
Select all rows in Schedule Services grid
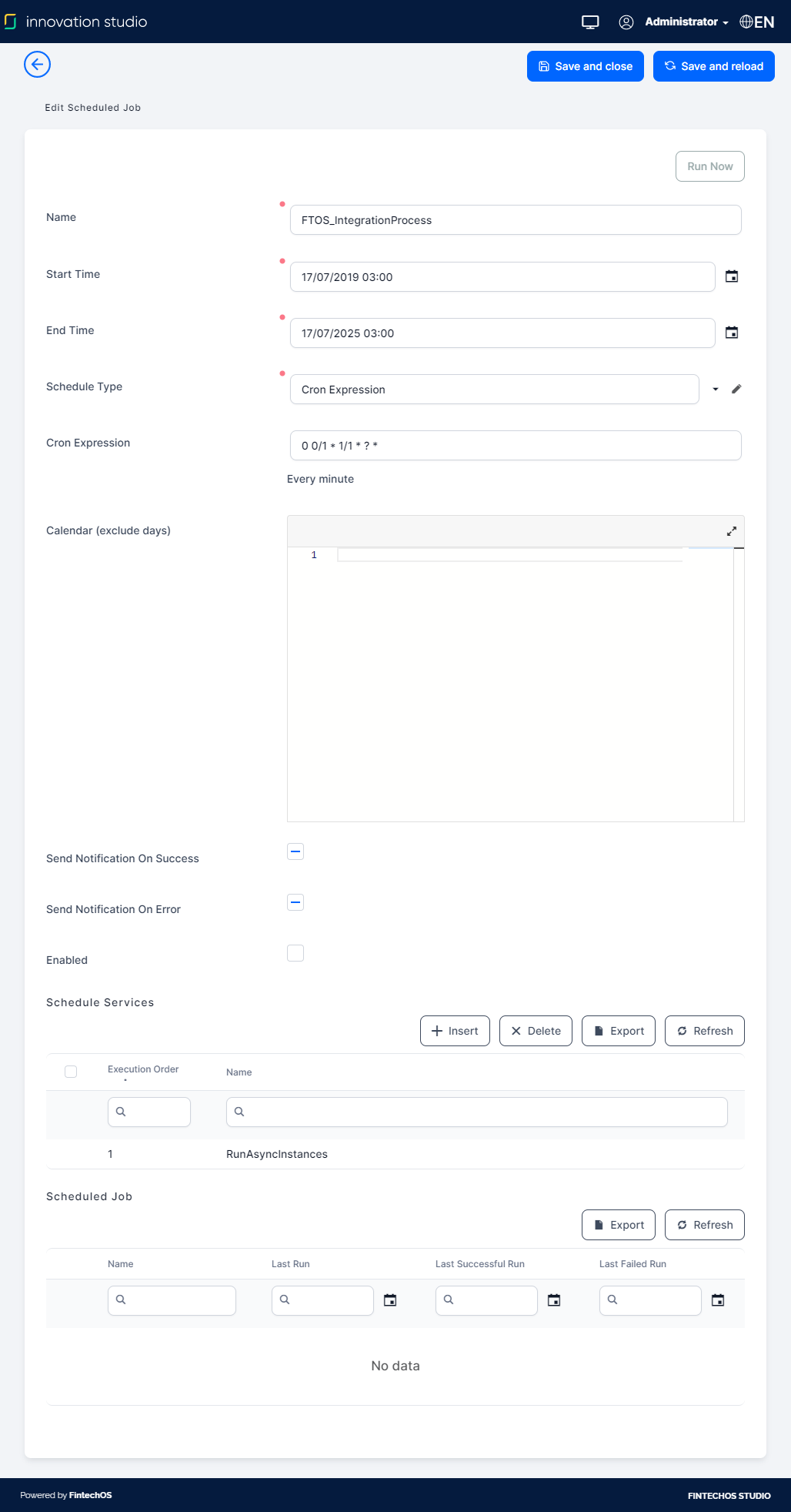[x=71, y=1072]
